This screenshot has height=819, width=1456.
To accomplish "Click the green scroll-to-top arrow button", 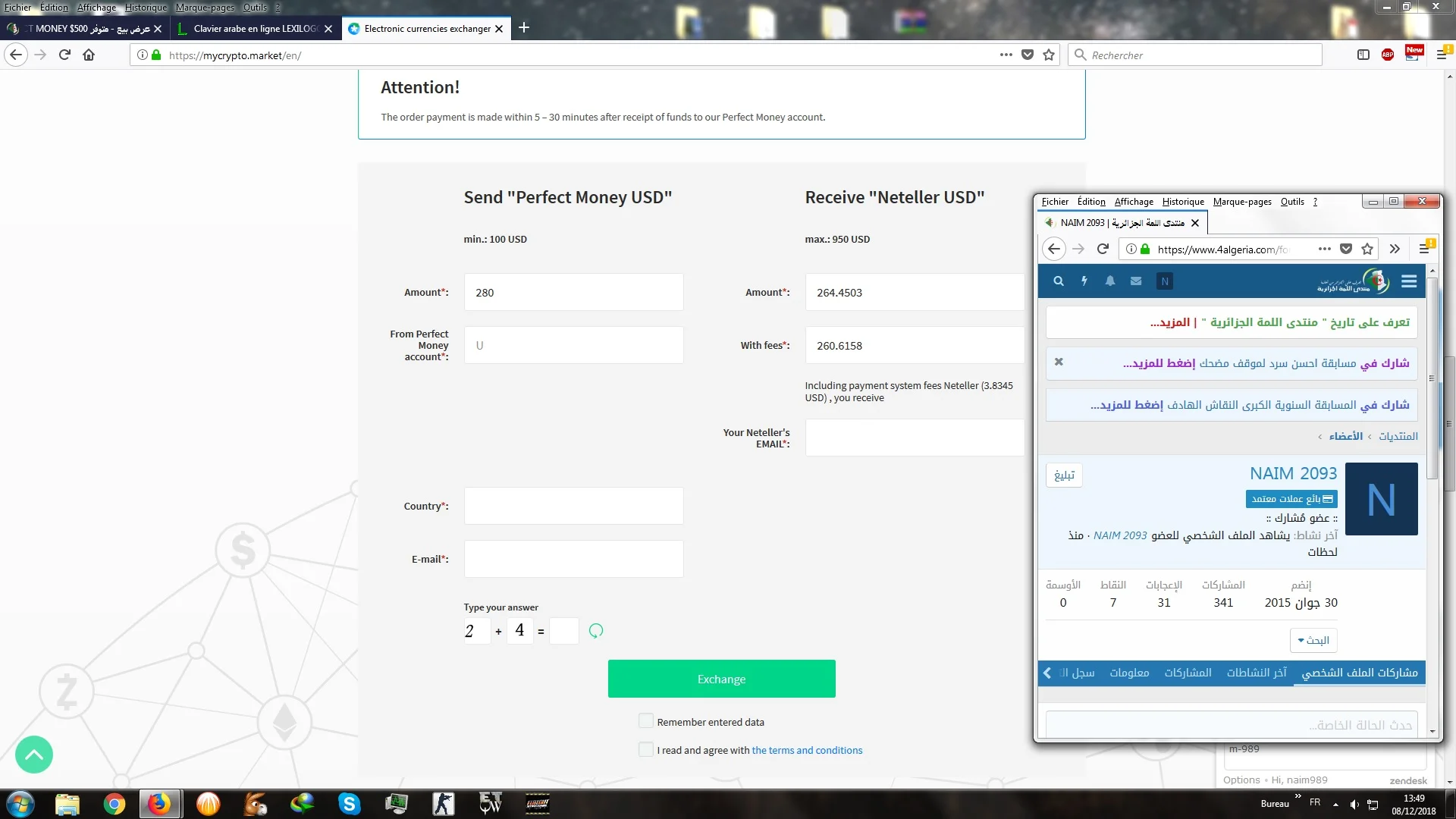I will [34, 755].
